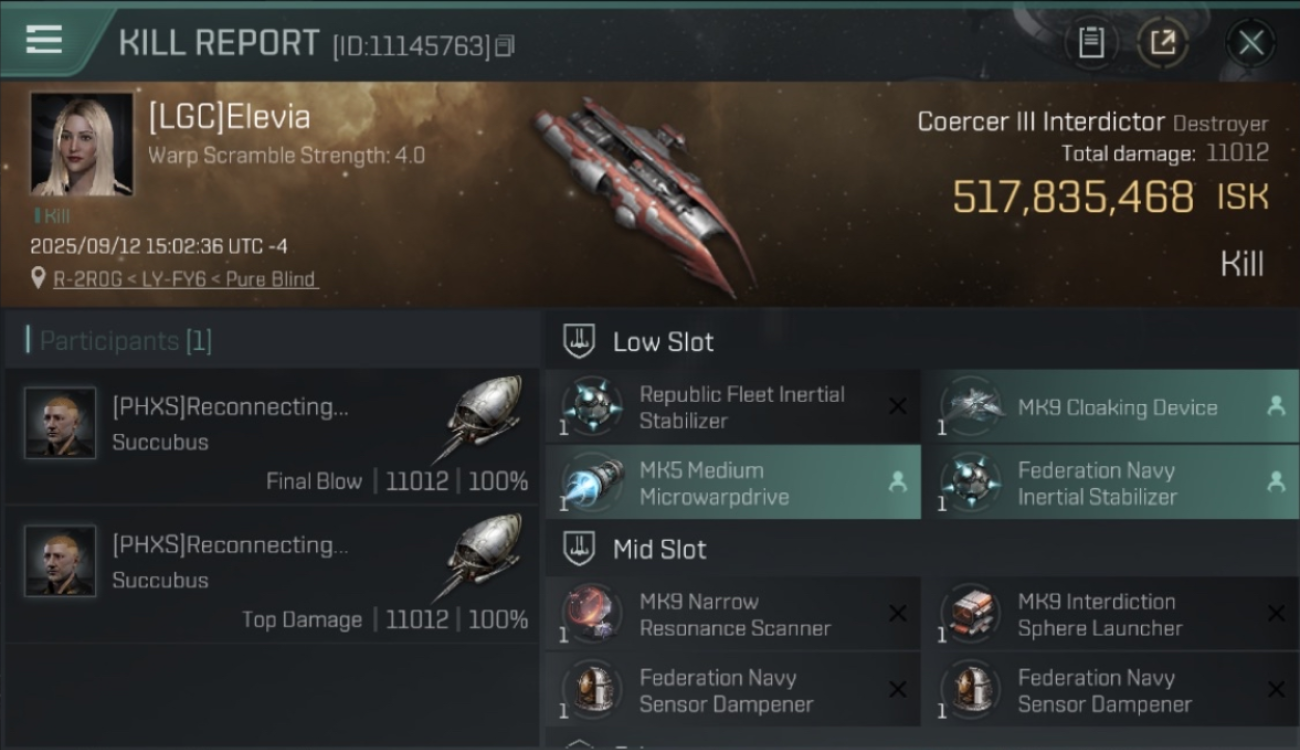This screenshot has height=750, width=1300.
Task: Copy the kill report ID
Action: click(x=505, y=46)
